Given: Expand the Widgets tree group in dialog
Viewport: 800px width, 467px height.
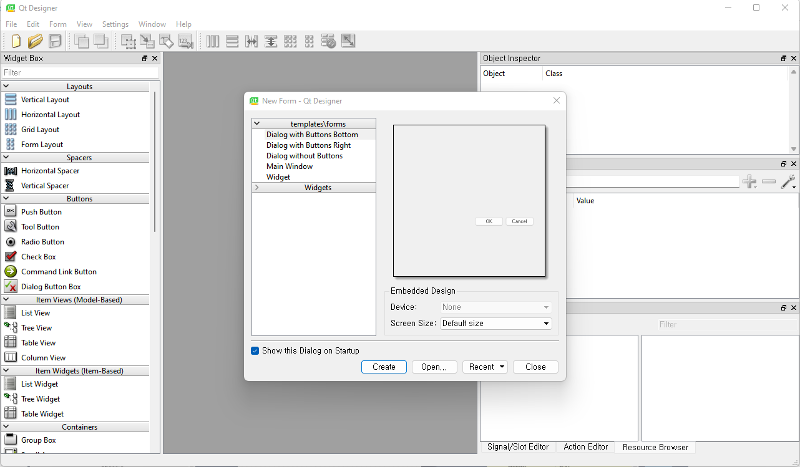Looking at the screenshot, I should 257,187.
